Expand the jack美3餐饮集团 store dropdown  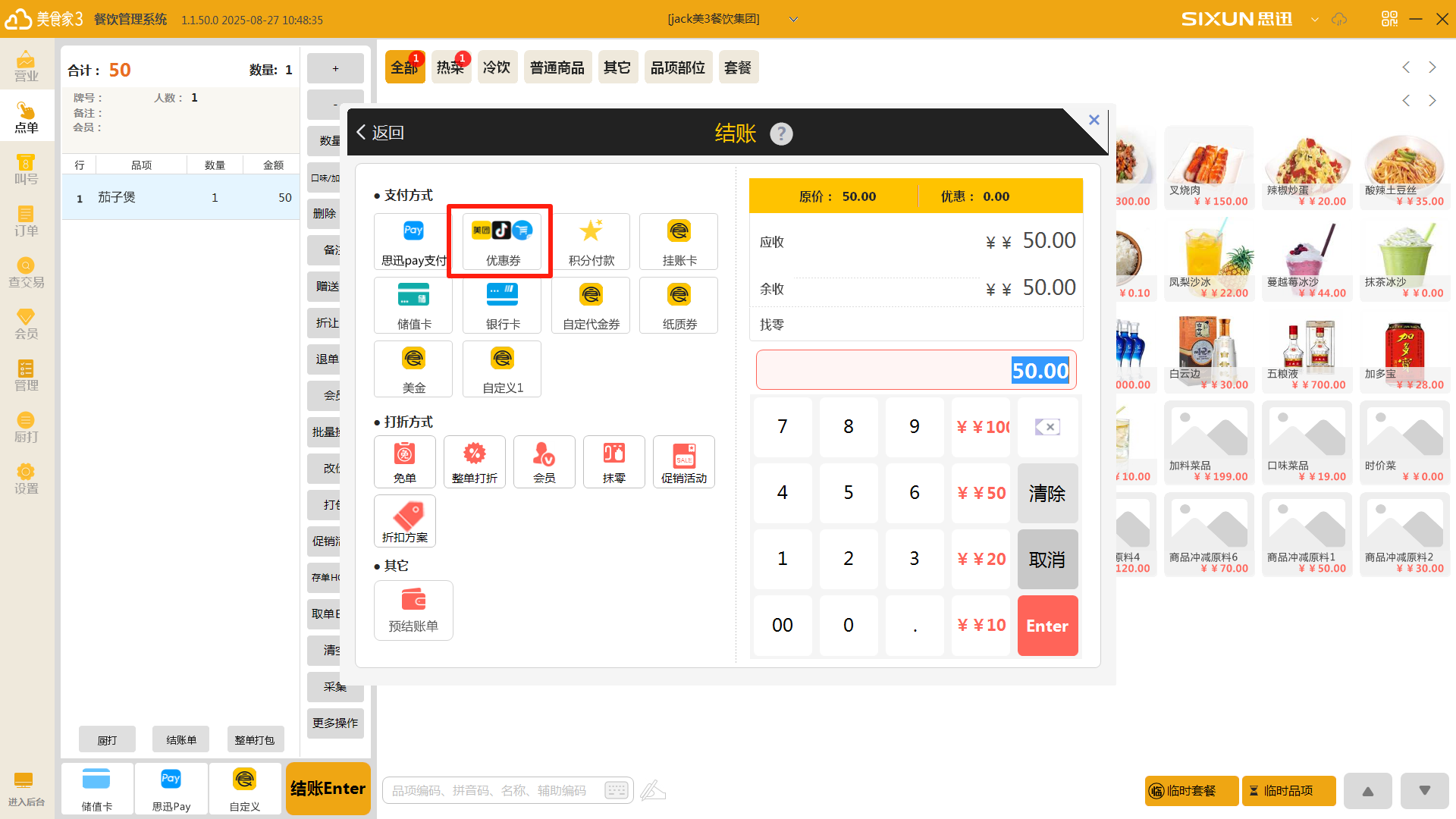[x=793, y=19]
